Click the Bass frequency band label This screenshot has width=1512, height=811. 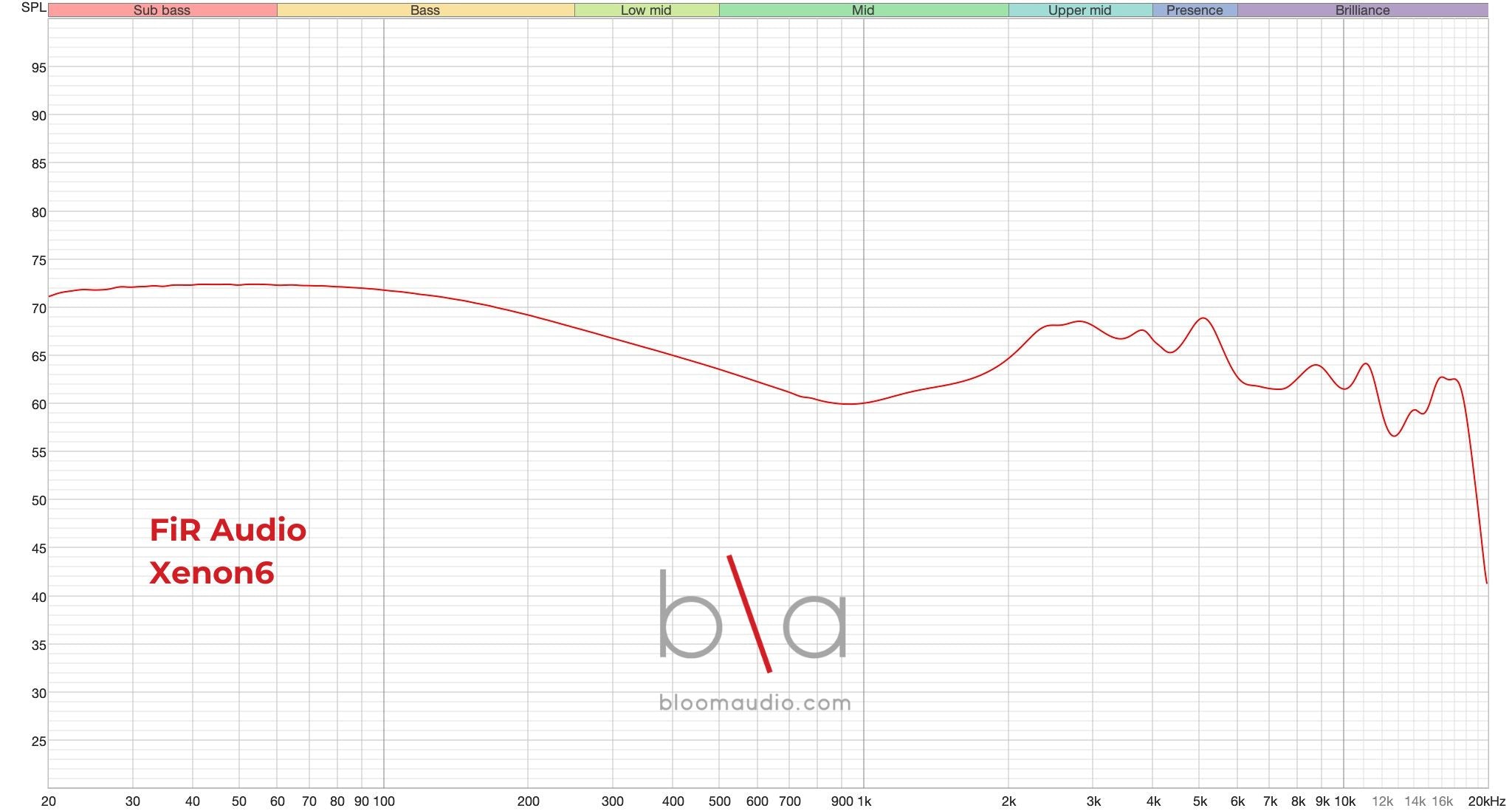425,10
